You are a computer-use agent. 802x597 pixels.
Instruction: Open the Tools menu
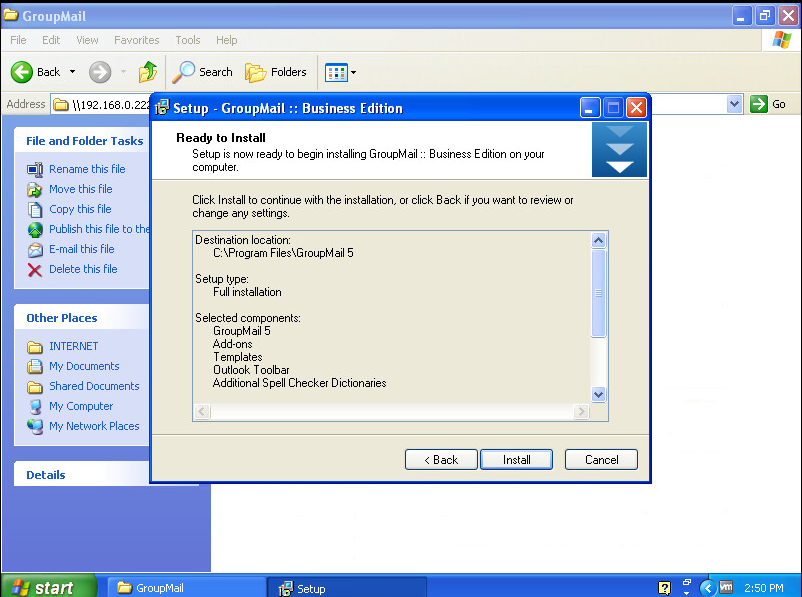click(188, 40)
